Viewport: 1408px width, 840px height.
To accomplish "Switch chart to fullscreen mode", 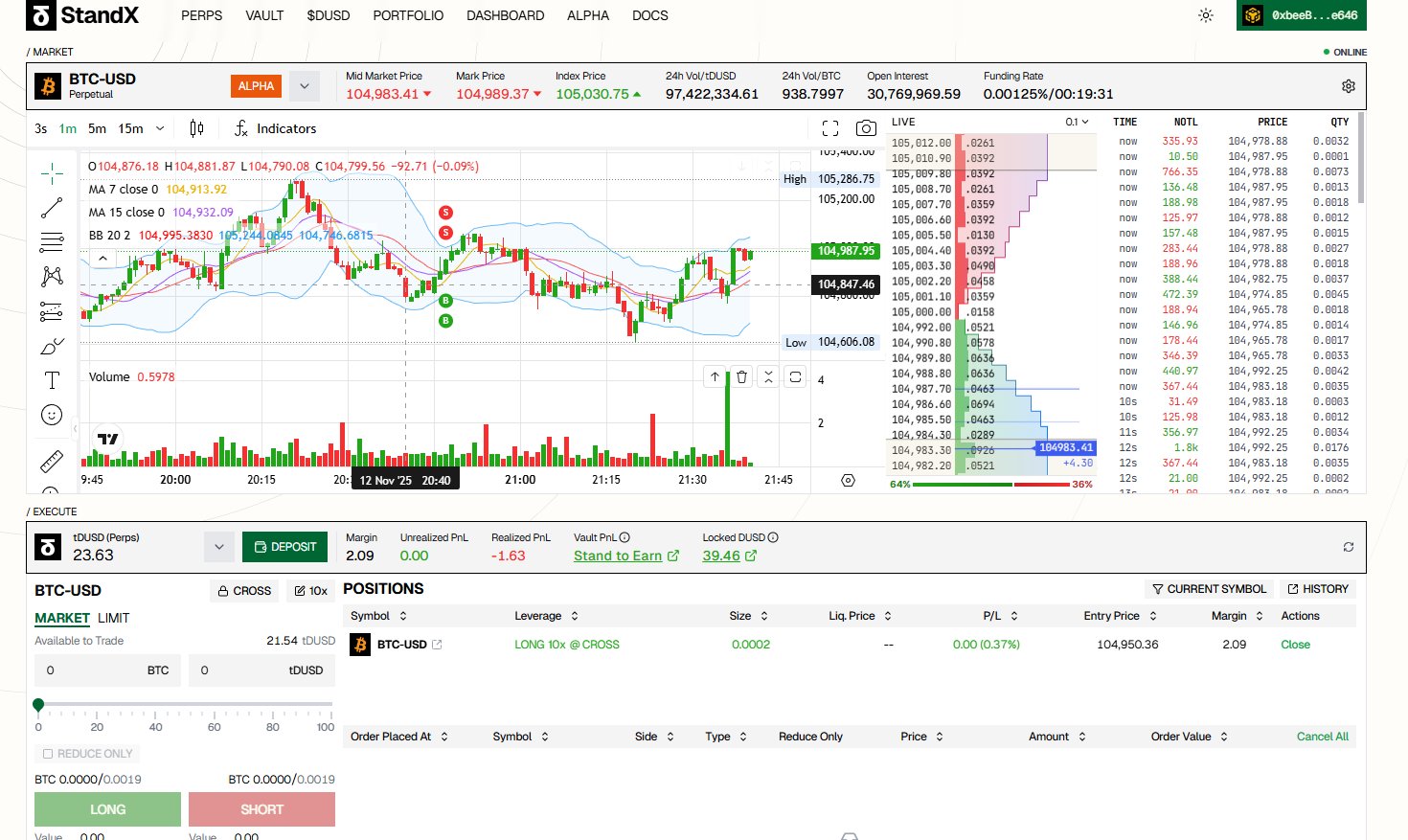I will tap(830, 128).
